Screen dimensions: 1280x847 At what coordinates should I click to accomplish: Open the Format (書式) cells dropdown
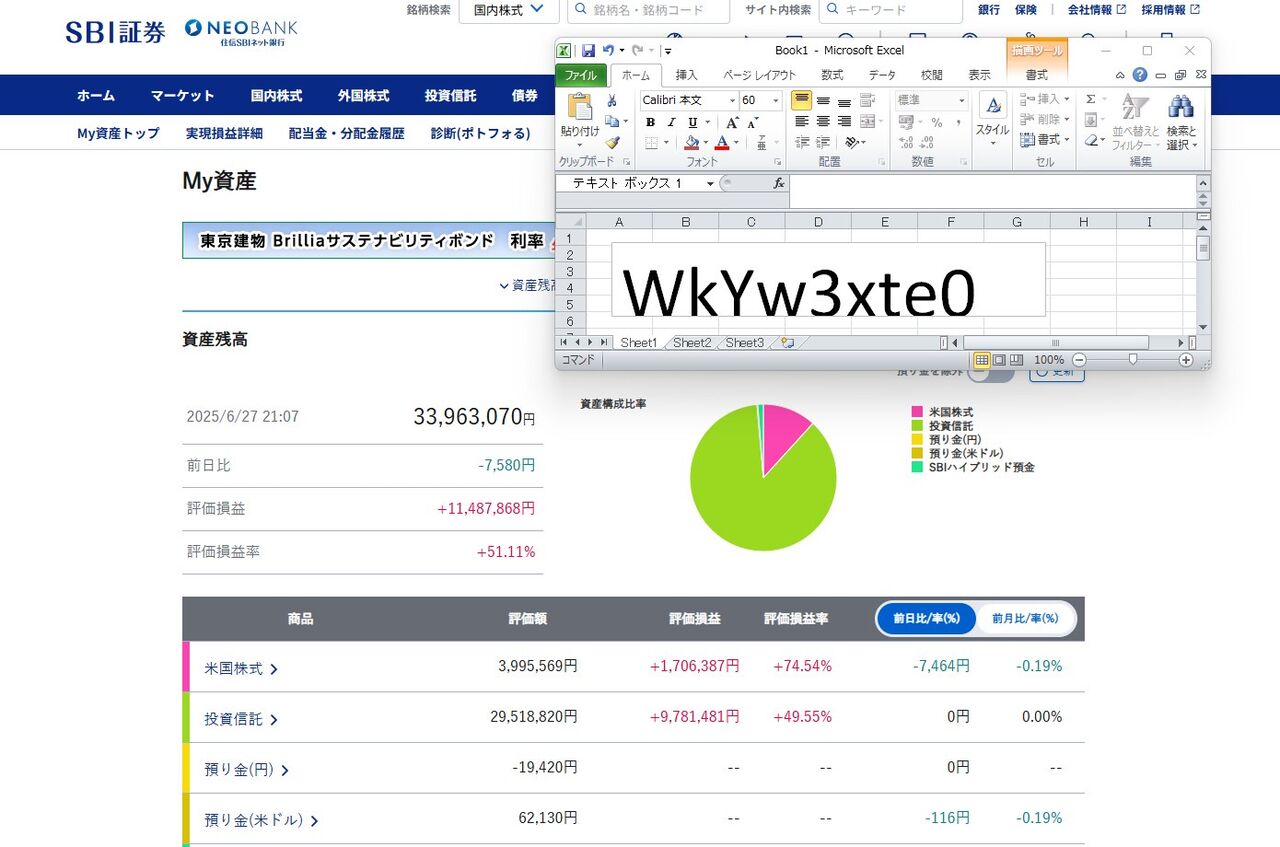(x=1046, y=140)
